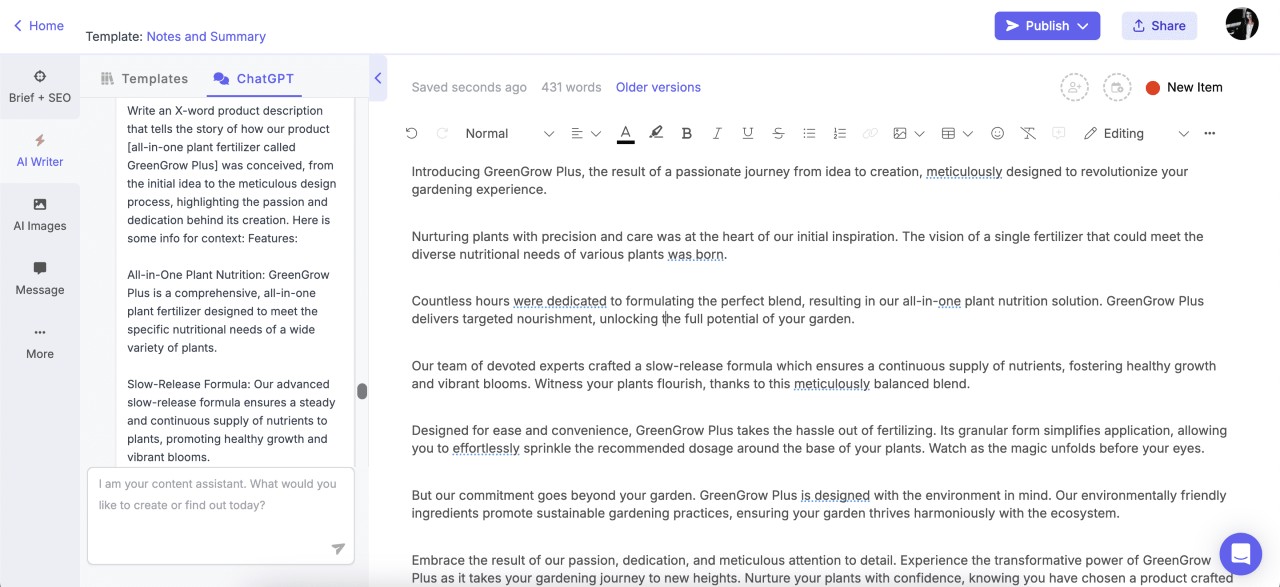Open the emoji picker
The height and width of the screenshot is (587, 1280).
(997, 133)
